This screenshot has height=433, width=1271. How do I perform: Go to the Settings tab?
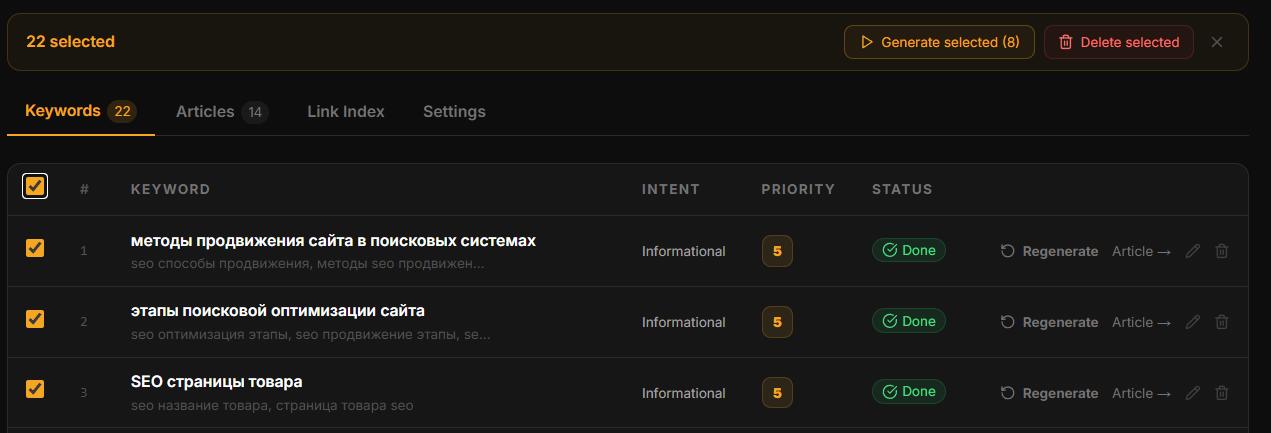point(454,111)
